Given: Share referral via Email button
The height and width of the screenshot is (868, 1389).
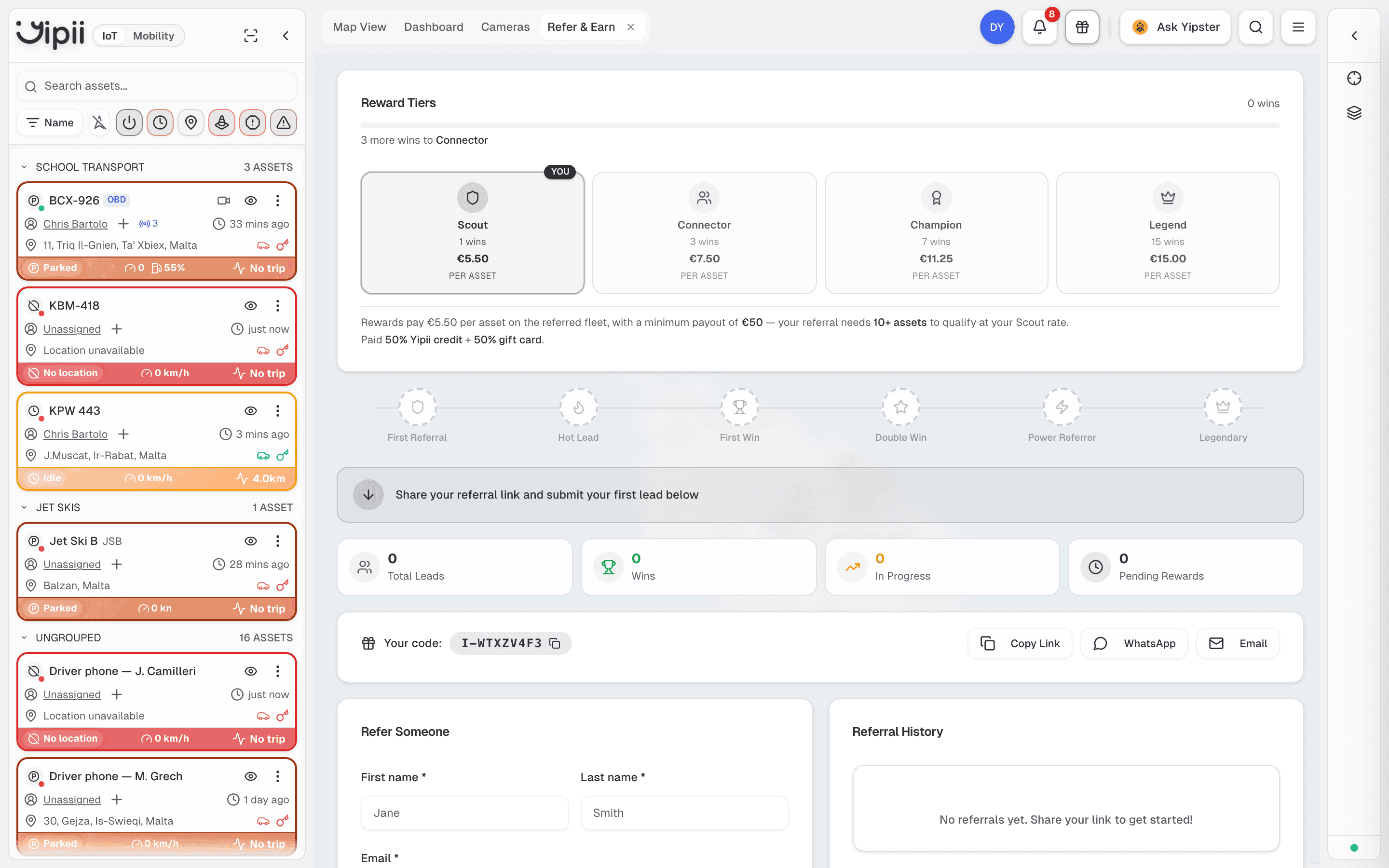Looking at the screenshot, I should click(x=1238, y=644).
